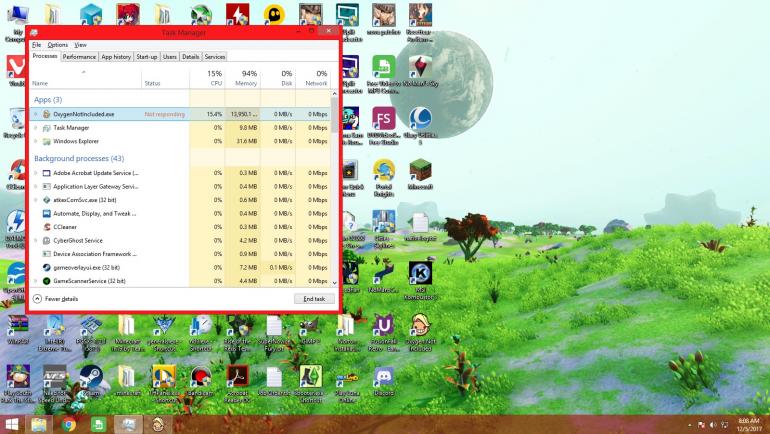Image resolution: width=770 pixels, height=434 pixels.
Task: Switch to the Users tab
Action: pyautogui.click(x=169, y=57)
